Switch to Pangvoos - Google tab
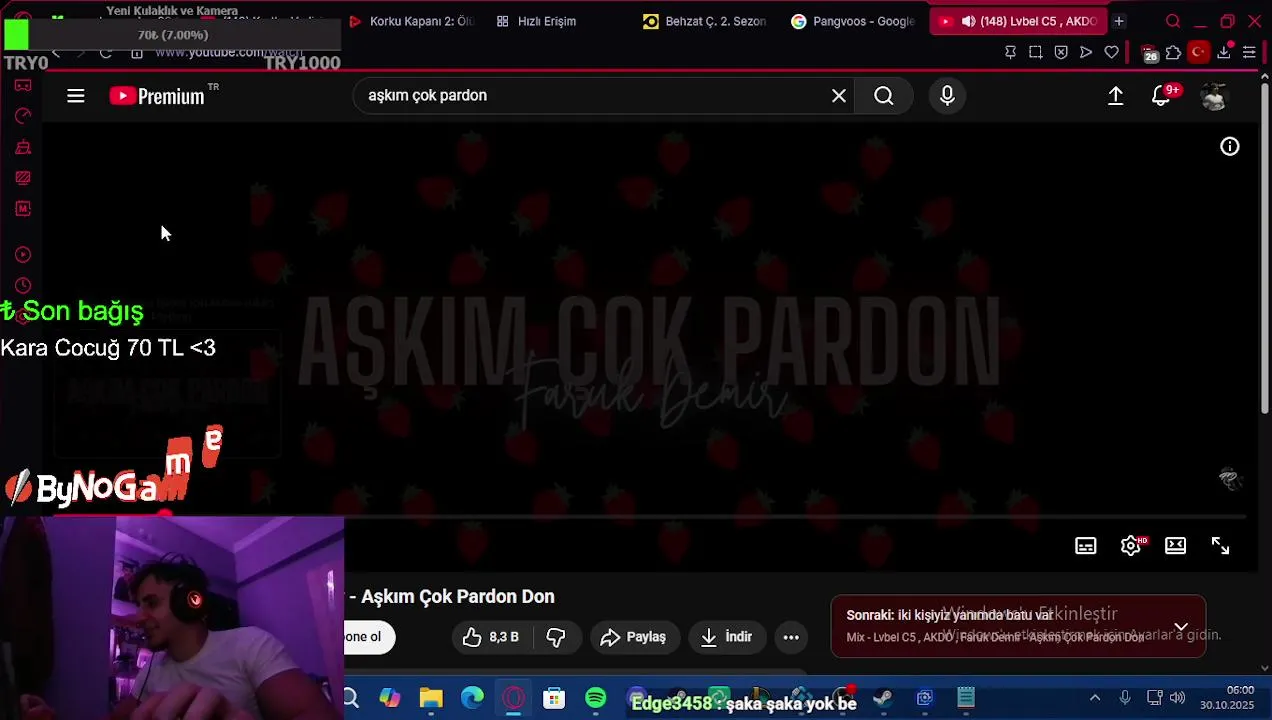 pyautogui.click(x=852, y=21)
